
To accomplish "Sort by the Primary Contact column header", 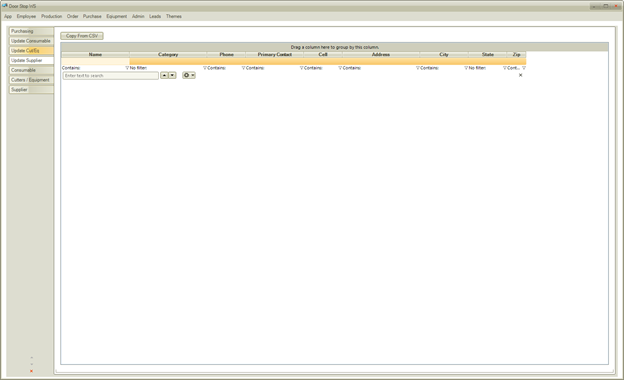I will click(275, 55).
